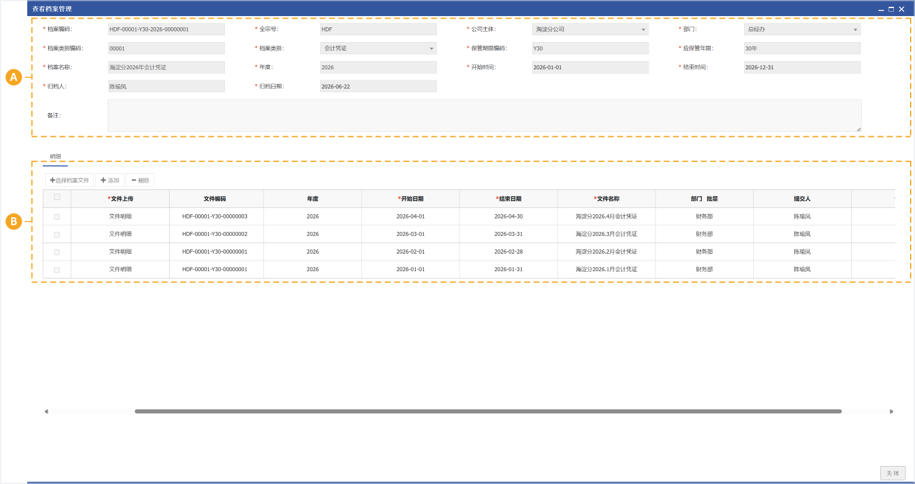Click file code HDF-00001-Y30-00000002
This screenshot has height=484, width=915.
coord(215,234)
